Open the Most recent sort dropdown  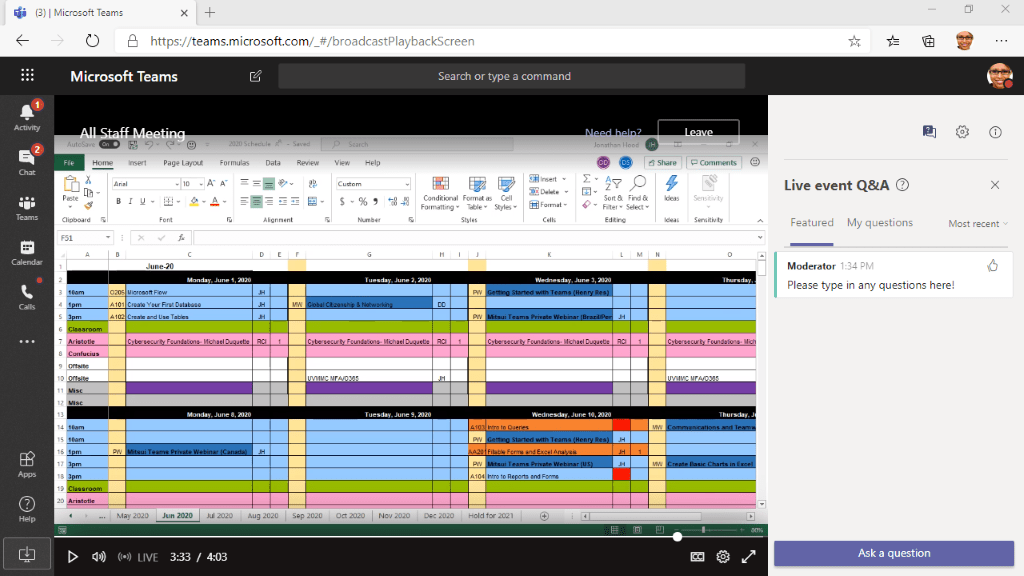coord(978,224)
